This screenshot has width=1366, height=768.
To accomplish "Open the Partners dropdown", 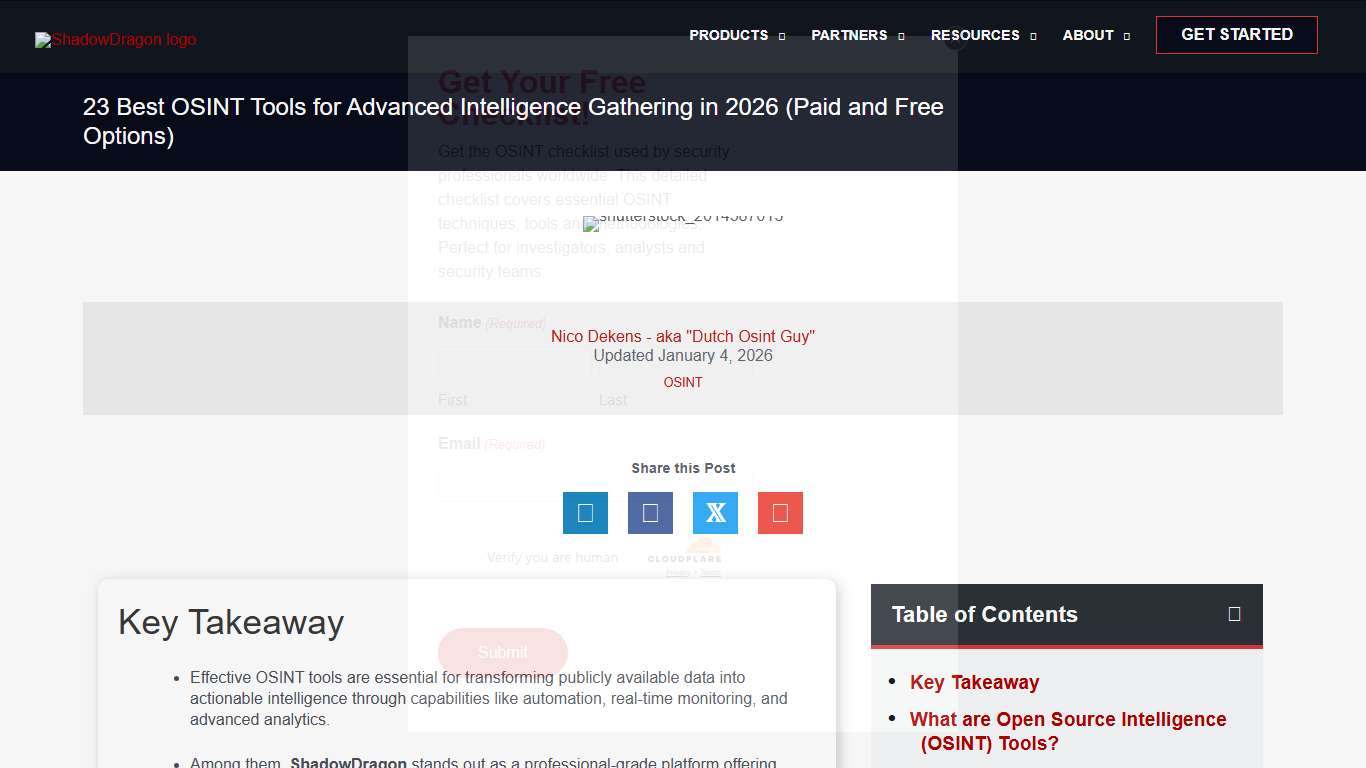I will 856,35.
